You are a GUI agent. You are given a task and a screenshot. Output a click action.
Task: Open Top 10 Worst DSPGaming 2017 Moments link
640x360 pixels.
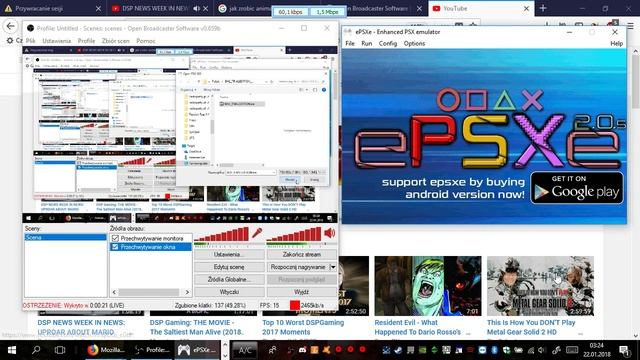(x=303, y=327)
